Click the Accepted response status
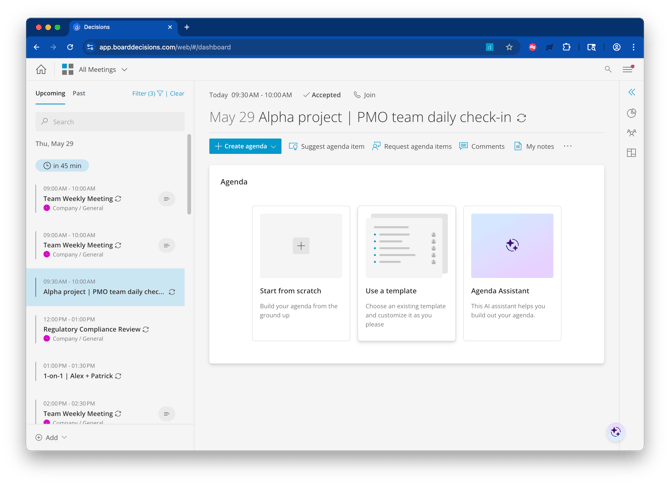Image resolution: width=670 pixels, height=485 pixels. (322, 95)
